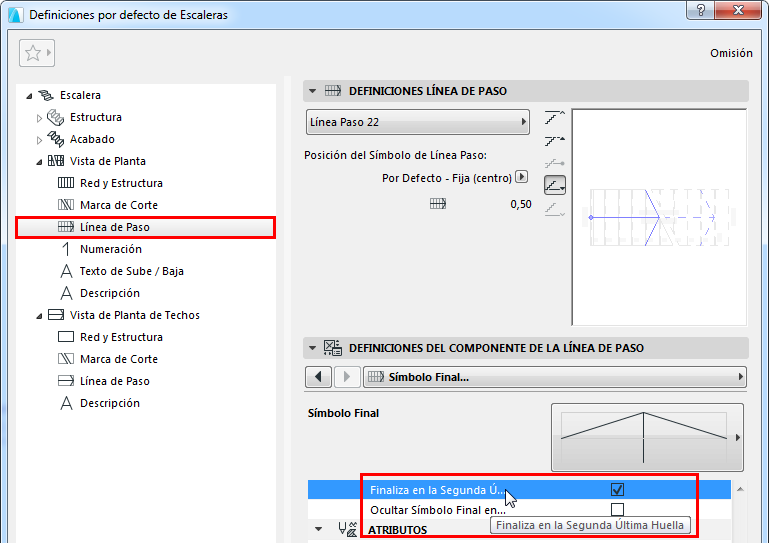
Task: Open the Símbolo Final shape picker
Action: [x=647, y=437]
